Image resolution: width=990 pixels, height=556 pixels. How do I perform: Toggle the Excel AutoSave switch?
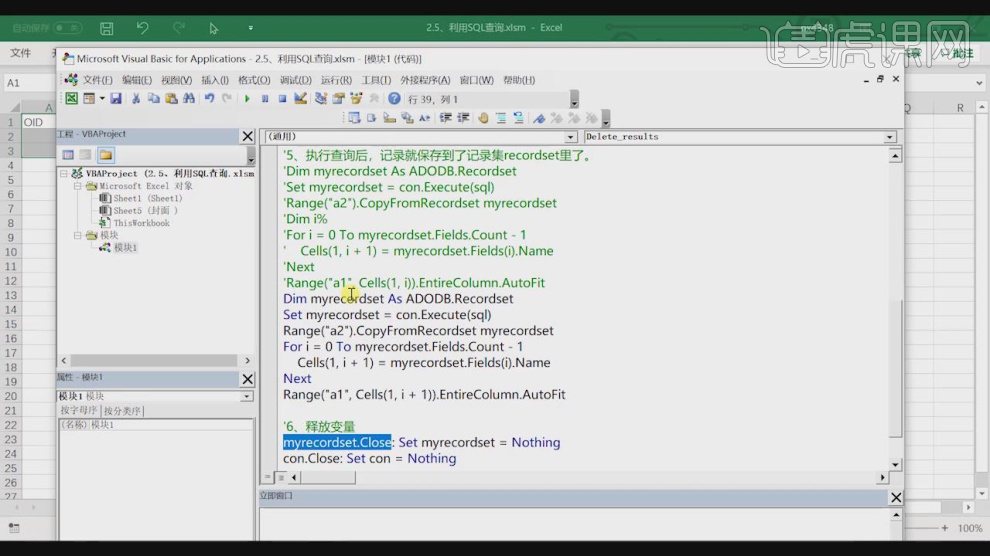coord(67,28)
